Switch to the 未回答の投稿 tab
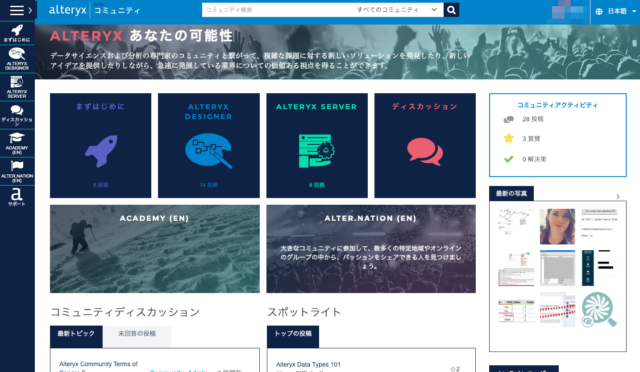The height and width of the screenshot is (372, 640). click(137, 334)
